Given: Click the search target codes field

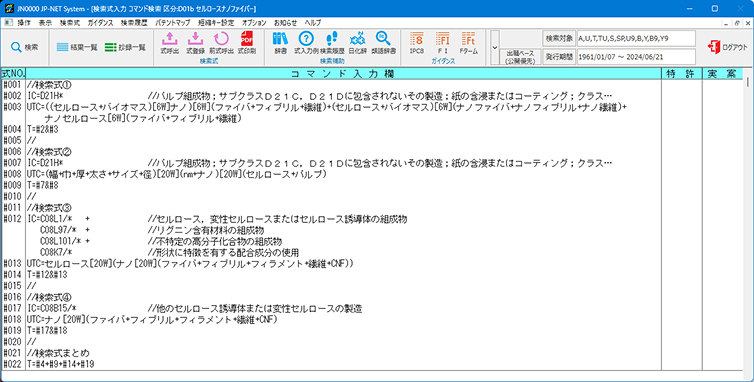Looking at the screenshot, I should (636, 38).
